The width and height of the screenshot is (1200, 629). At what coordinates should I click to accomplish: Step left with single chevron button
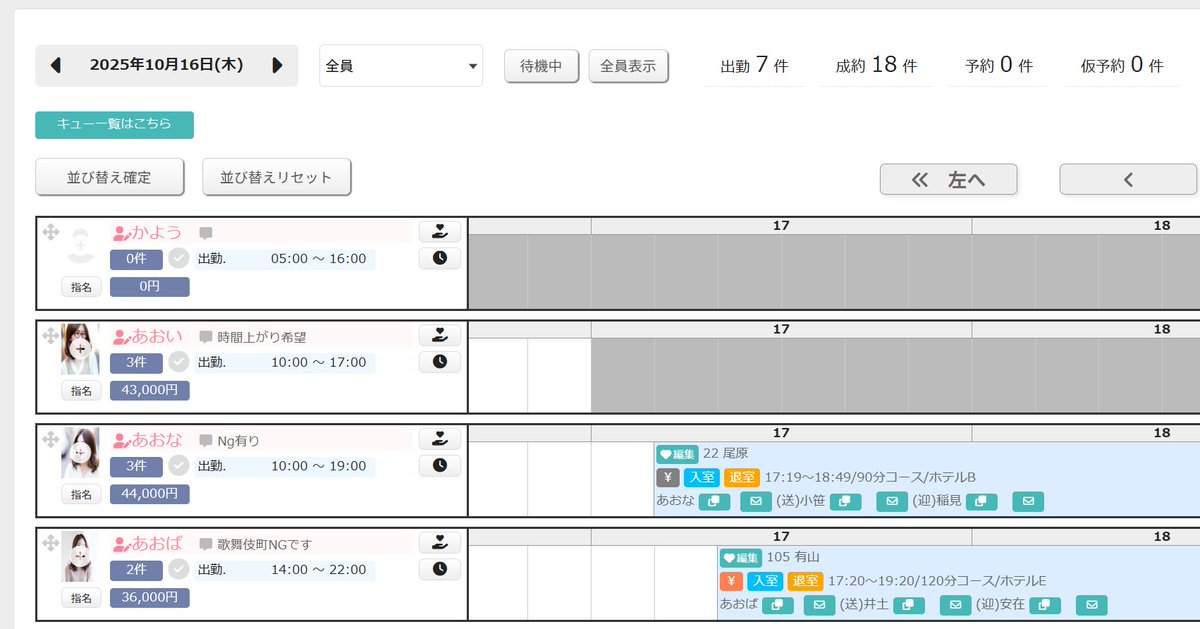coord(1128,179)
